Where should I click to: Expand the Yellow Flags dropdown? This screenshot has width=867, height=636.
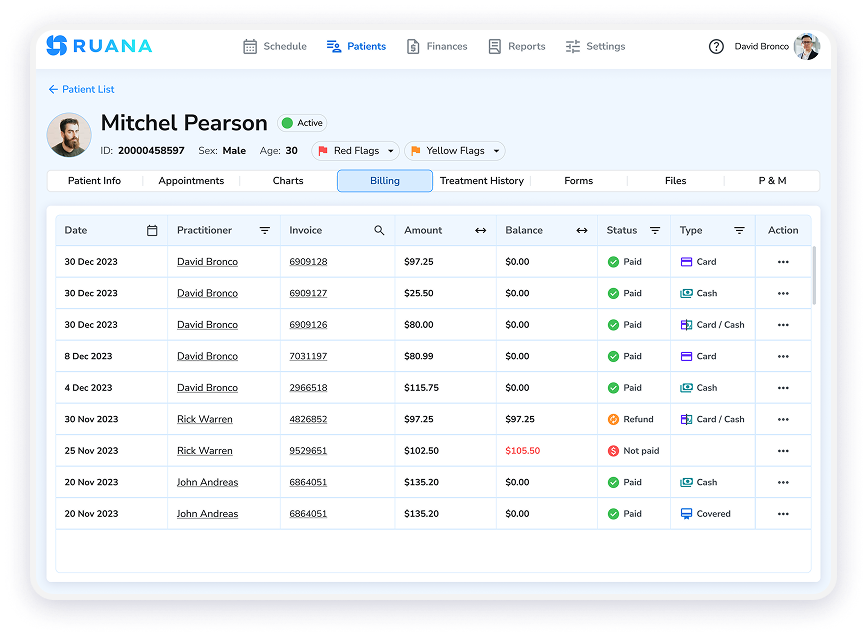tap(455, 151)
